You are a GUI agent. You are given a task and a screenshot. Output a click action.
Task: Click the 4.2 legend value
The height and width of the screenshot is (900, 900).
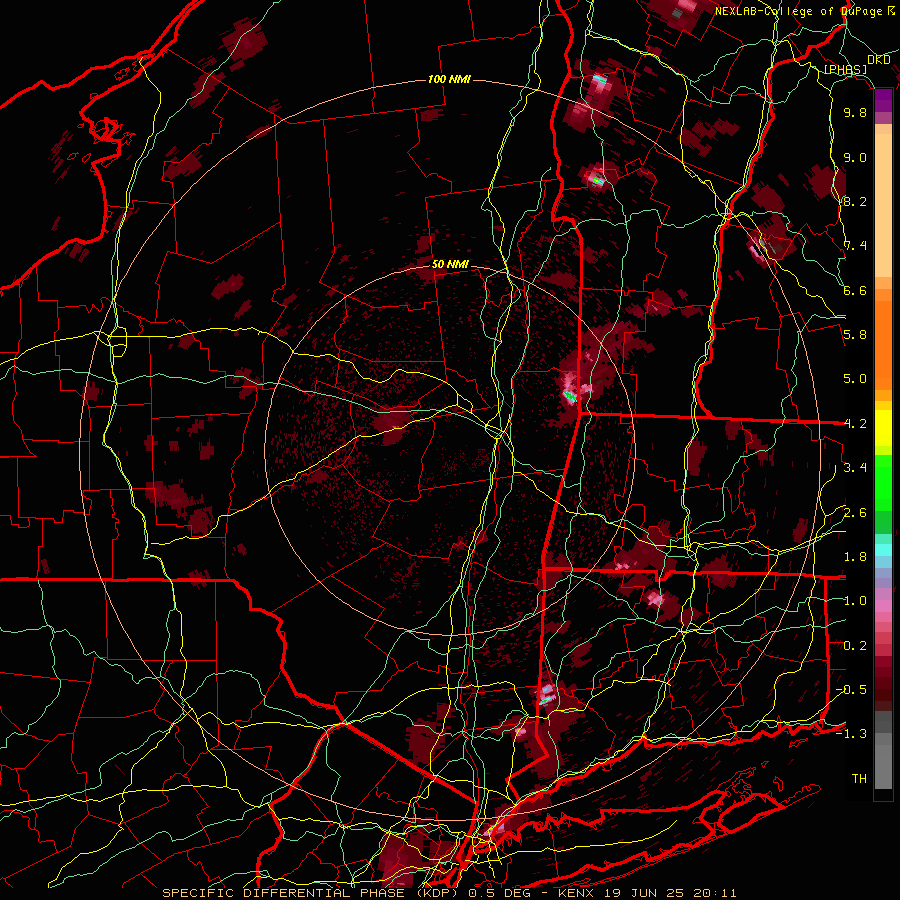(x=855, y=424)
